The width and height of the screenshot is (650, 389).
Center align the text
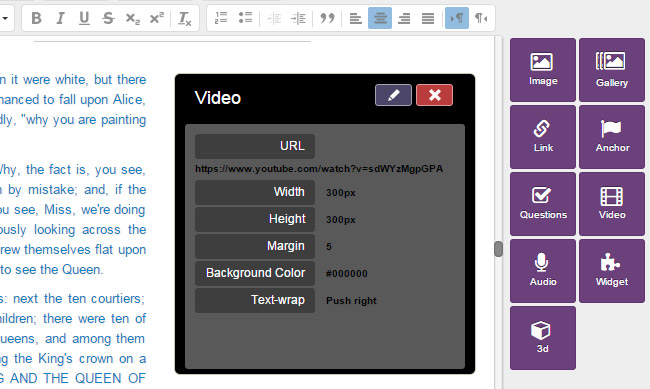[380, 18]
